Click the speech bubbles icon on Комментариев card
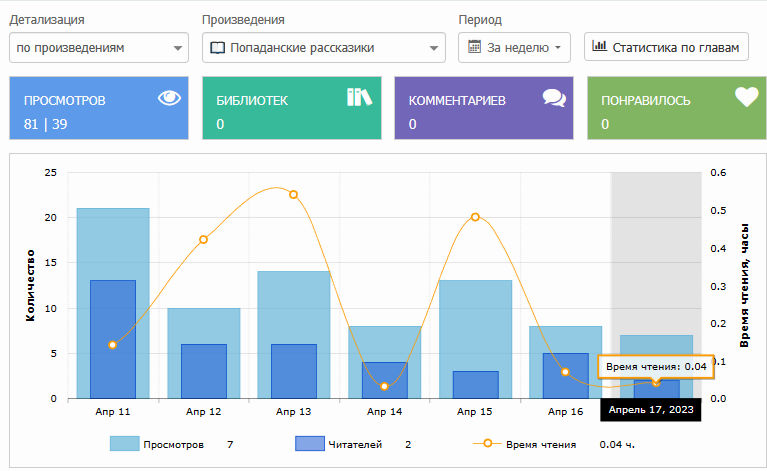Image resolution: width=767 pixels, height=471 pixels. point(553,98)
